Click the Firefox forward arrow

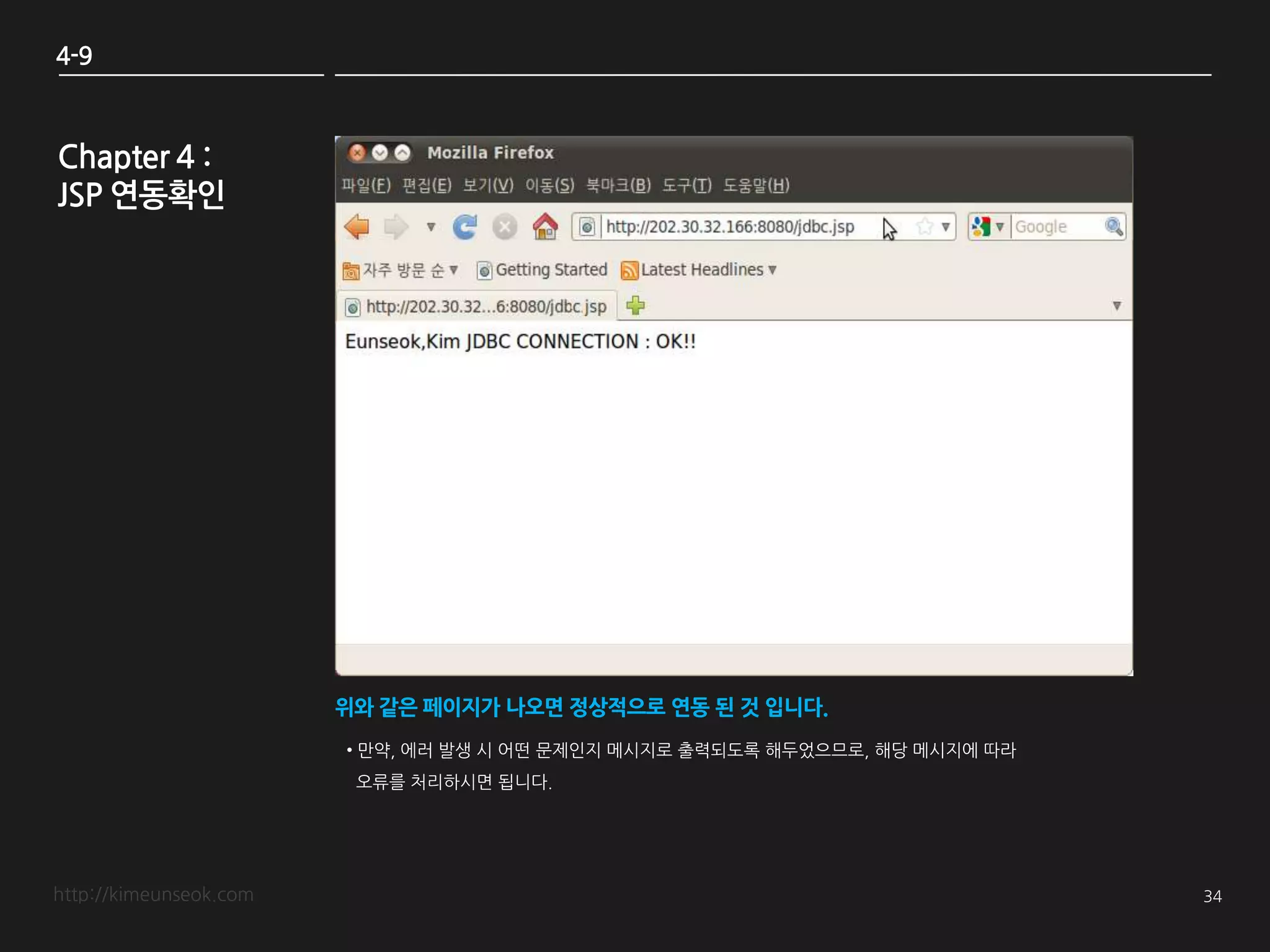[396, 227]
